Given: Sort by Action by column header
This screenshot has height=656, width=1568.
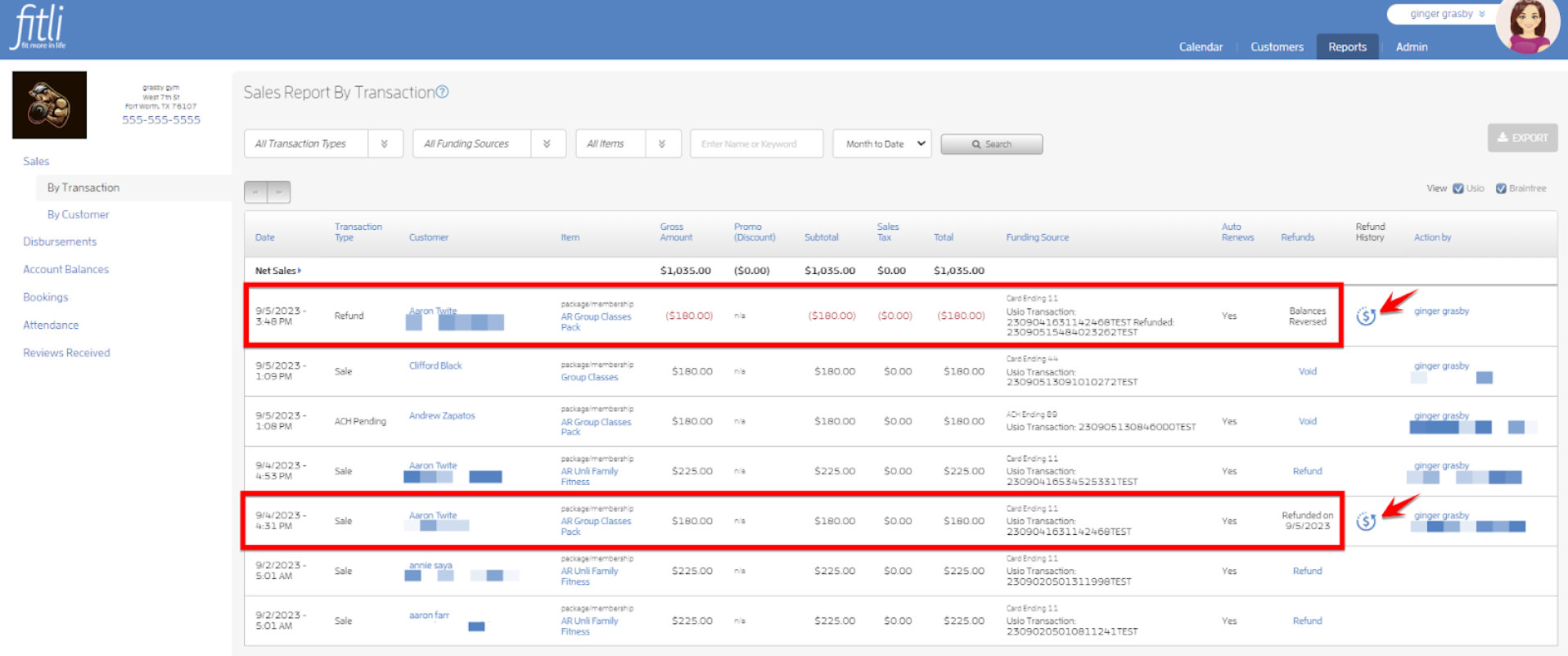Looking at the screenshot, I should (1432, 237).
